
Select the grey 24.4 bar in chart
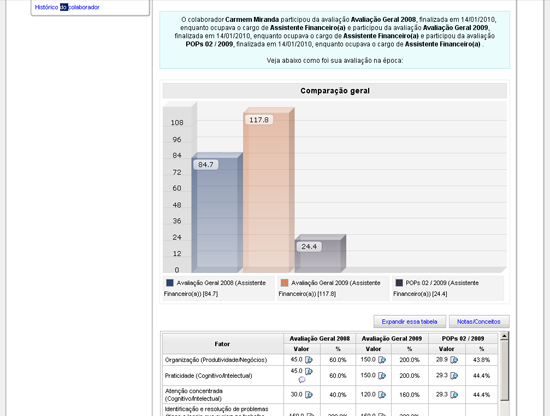click(x=320, y=254)
